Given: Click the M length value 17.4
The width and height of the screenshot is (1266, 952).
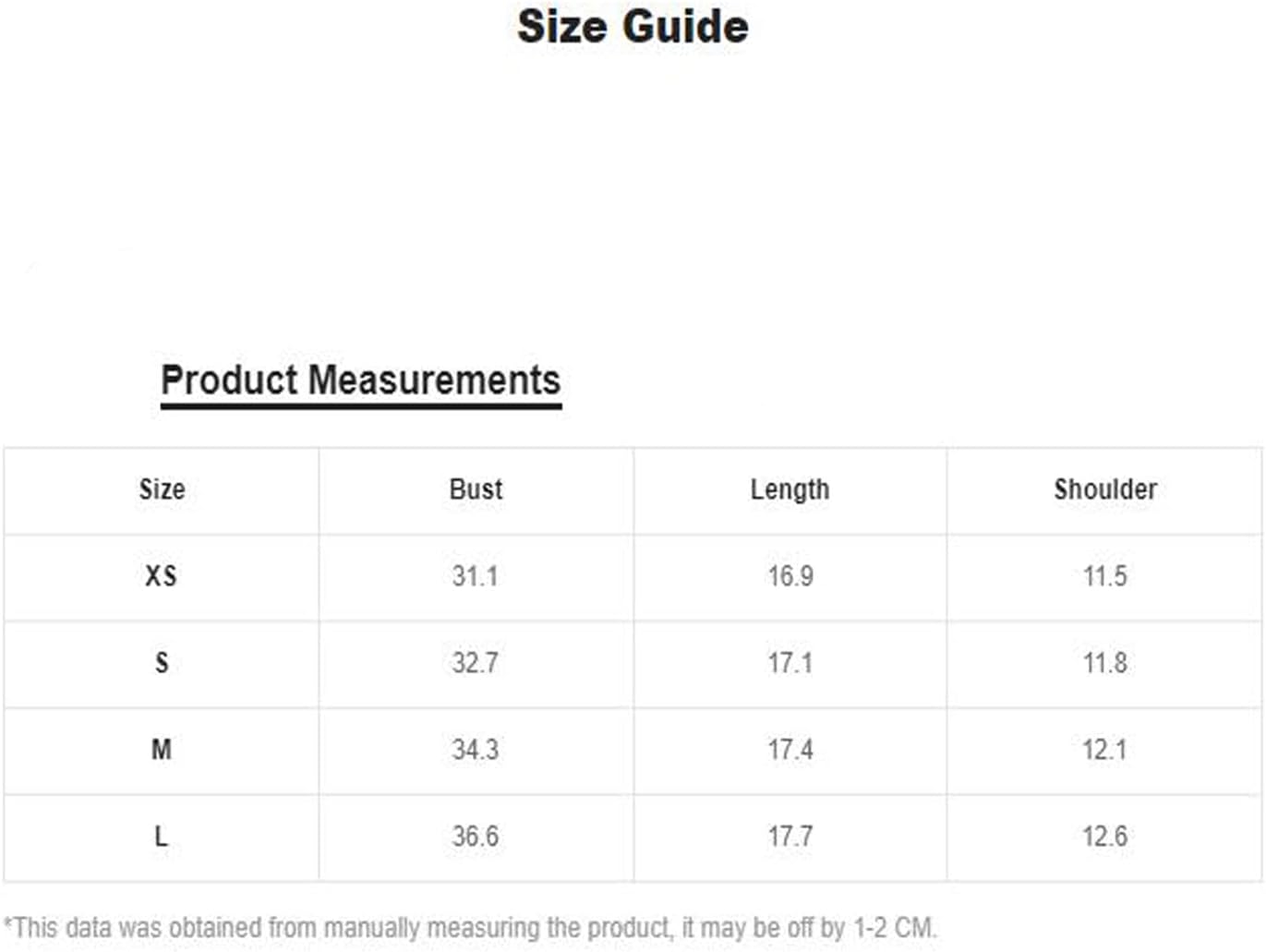Looking at the screenshot, I should pos(790,750).
